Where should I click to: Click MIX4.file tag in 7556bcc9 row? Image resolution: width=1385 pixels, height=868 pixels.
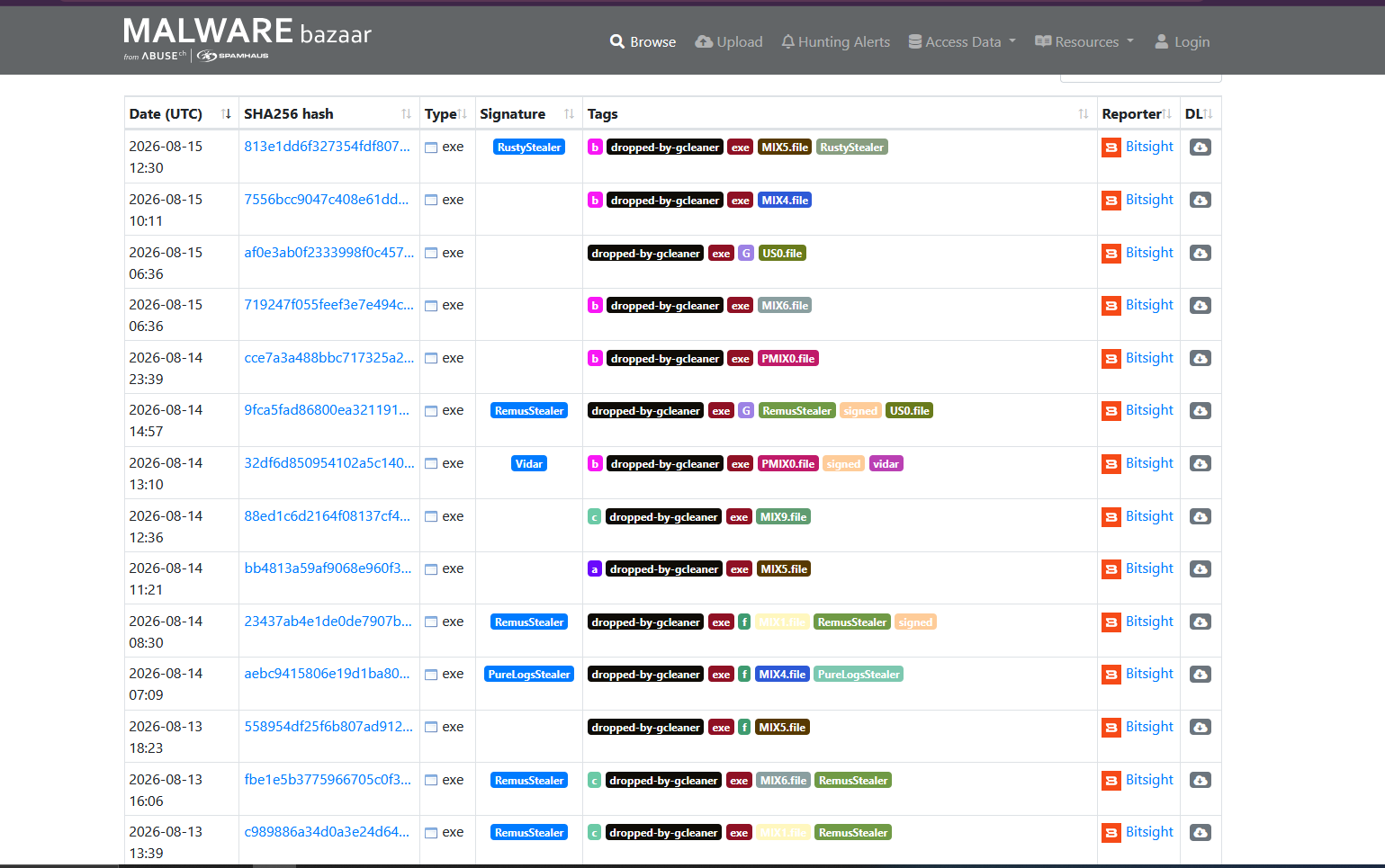tap(785, 201)
